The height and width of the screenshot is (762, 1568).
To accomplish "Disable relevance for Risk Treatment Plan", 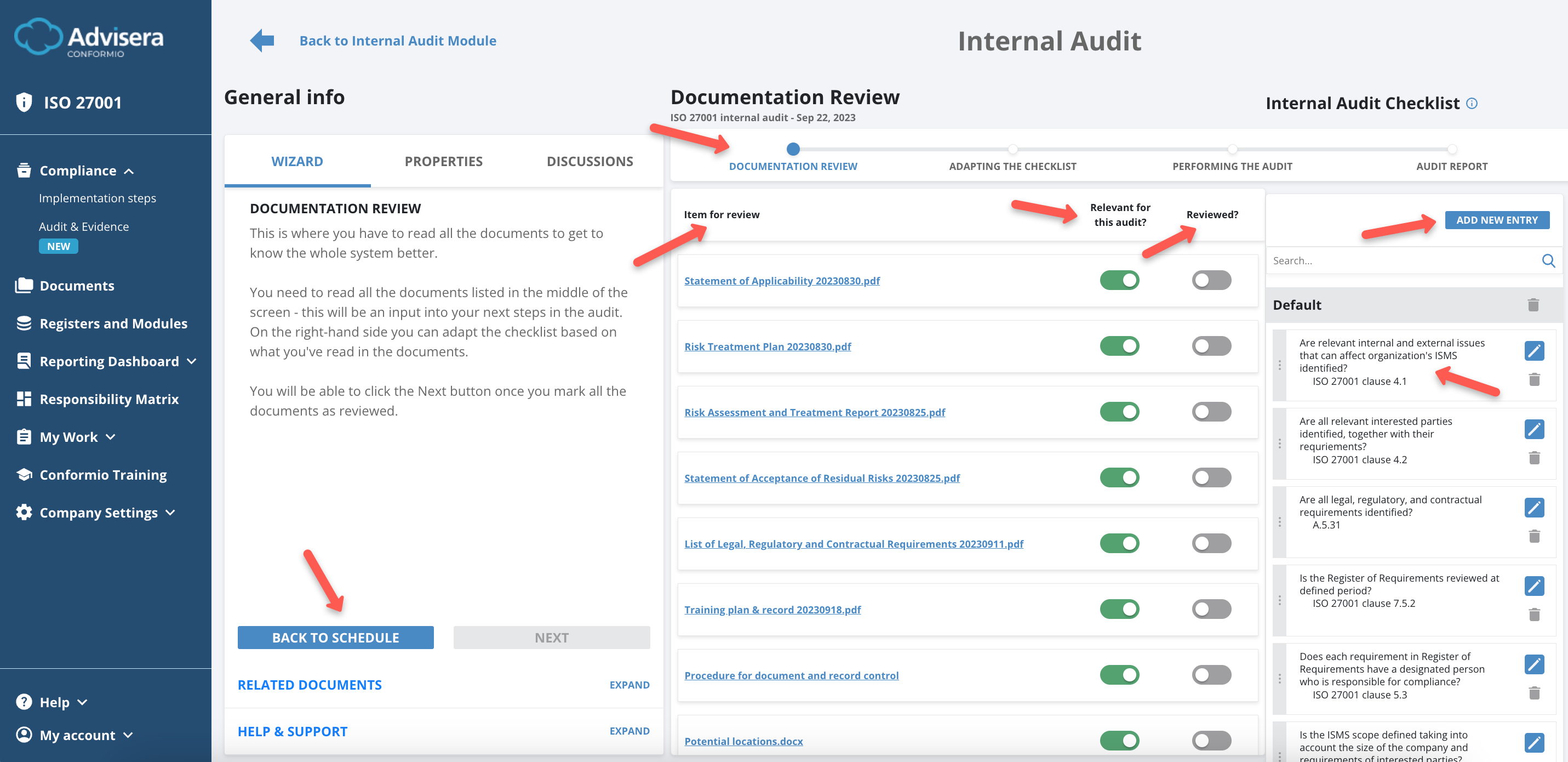I will click(x=1119, y=345).
